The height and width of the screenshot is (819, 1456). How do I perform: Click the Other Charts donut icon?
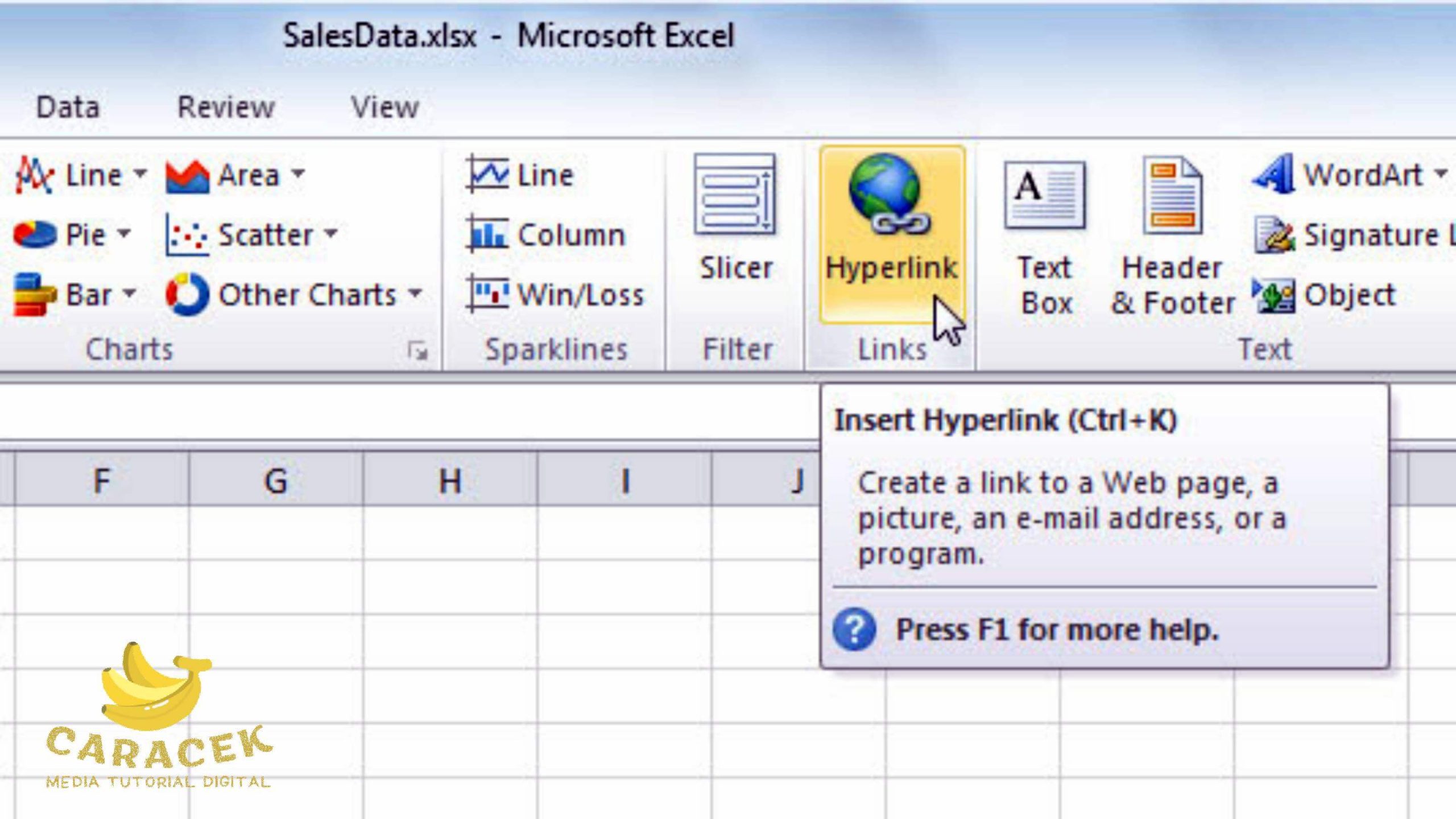coord(187,295)
